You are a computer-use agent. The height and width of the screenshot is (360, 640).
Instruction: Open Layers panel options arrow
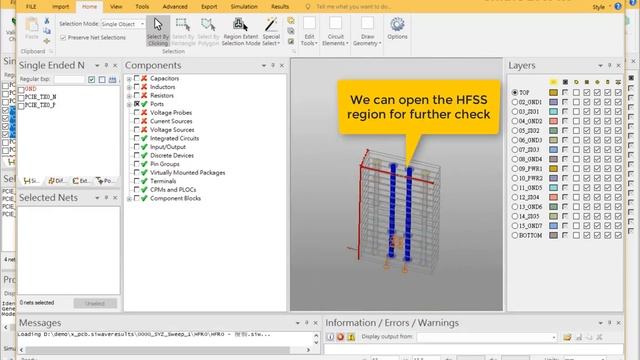tap(600, 65)
